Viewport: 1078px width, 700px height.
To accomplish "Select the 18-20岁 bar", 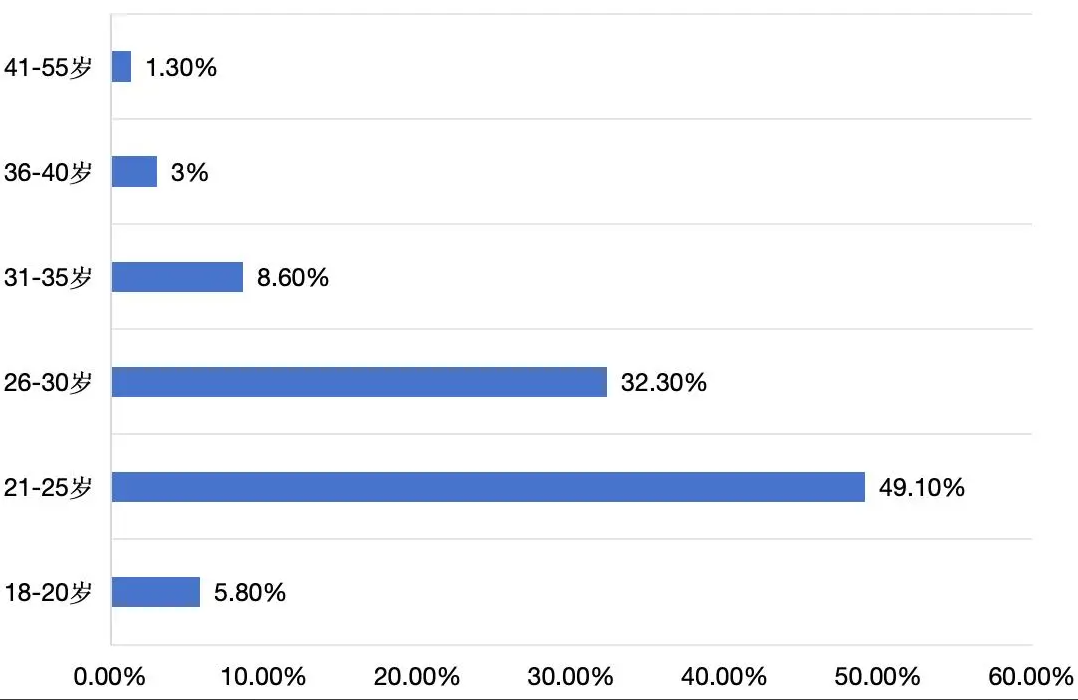I will (x=155, y=592).
